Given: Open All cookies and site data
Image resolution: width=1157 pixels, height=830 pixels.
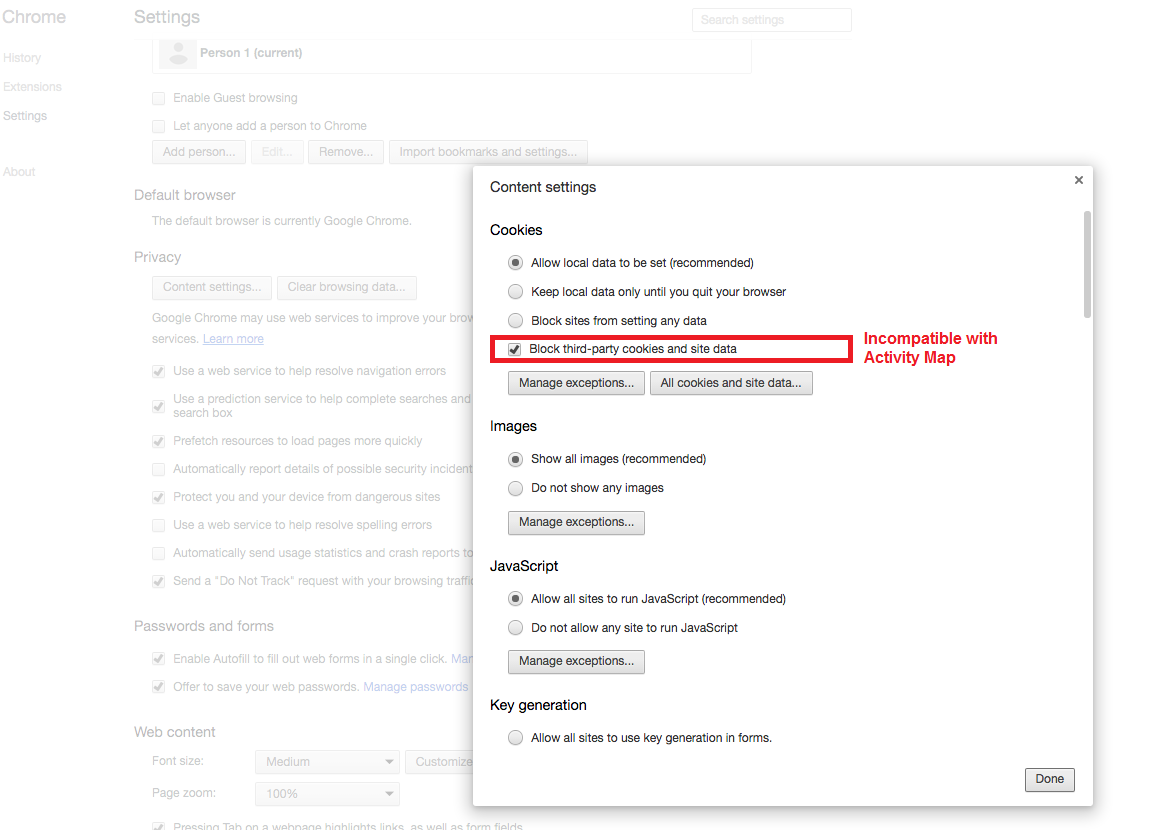Looking at the screenshot, I should 731,383.
